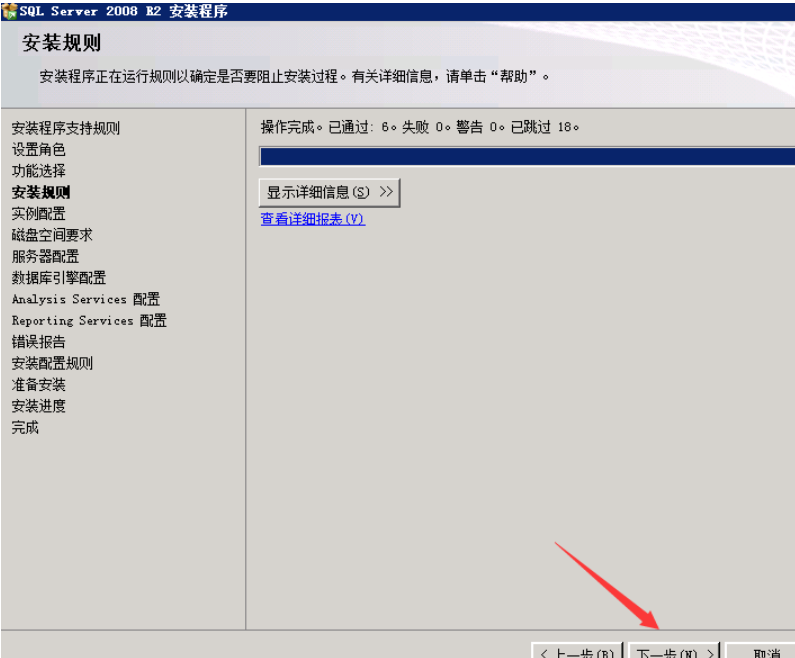Proceed with 下一步(N) button
This screenshot has height=658, width=795.
674,651
